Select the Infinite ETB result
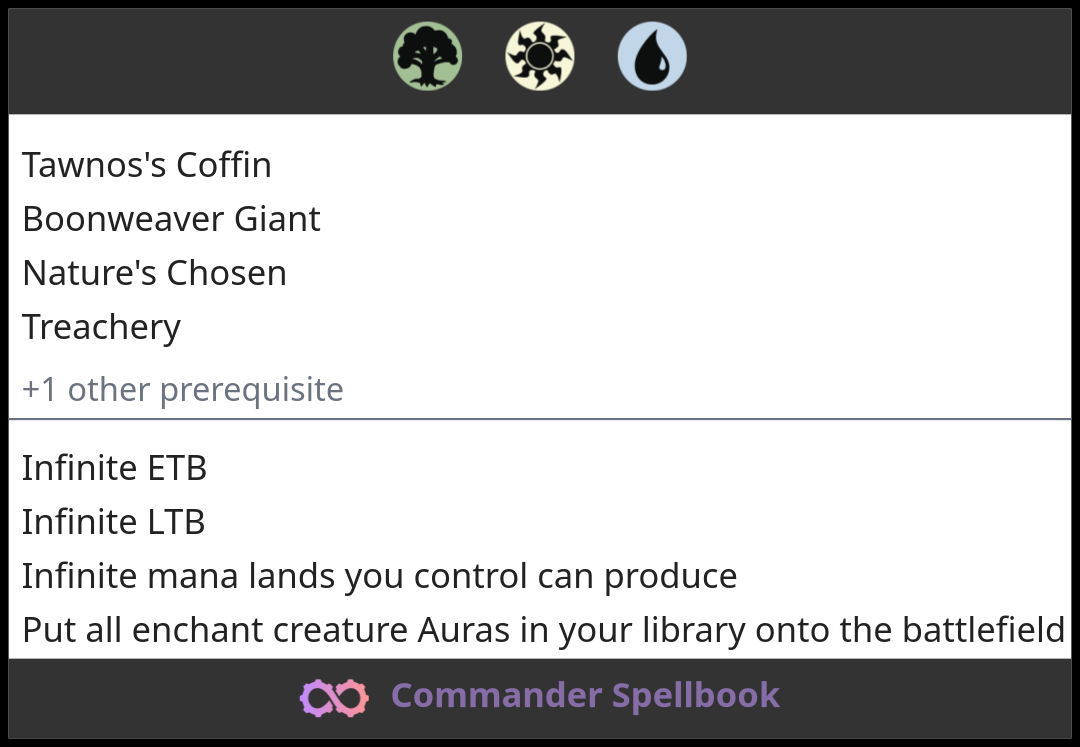 tap(114, 468)
